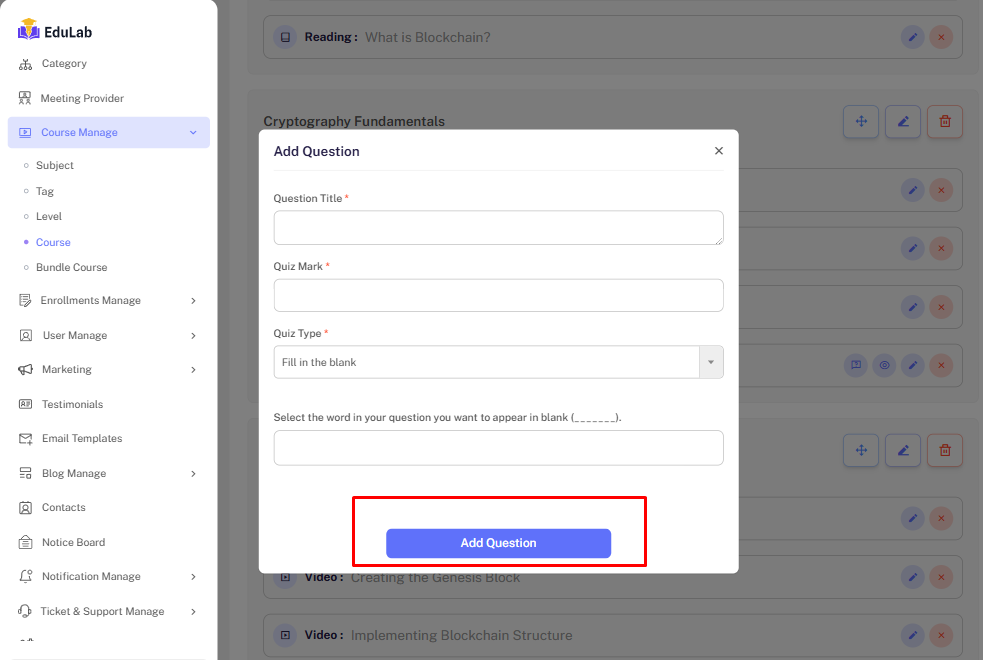Delete the 'What is Blockchain?' reading item

940,37
